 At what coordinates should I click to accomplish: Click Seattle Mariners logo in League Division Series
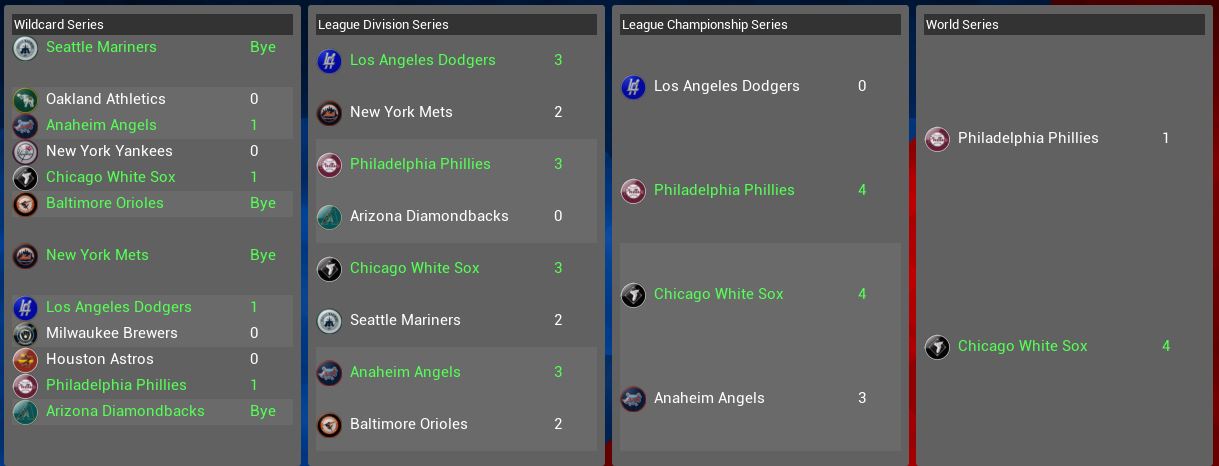tap(329, 320)
